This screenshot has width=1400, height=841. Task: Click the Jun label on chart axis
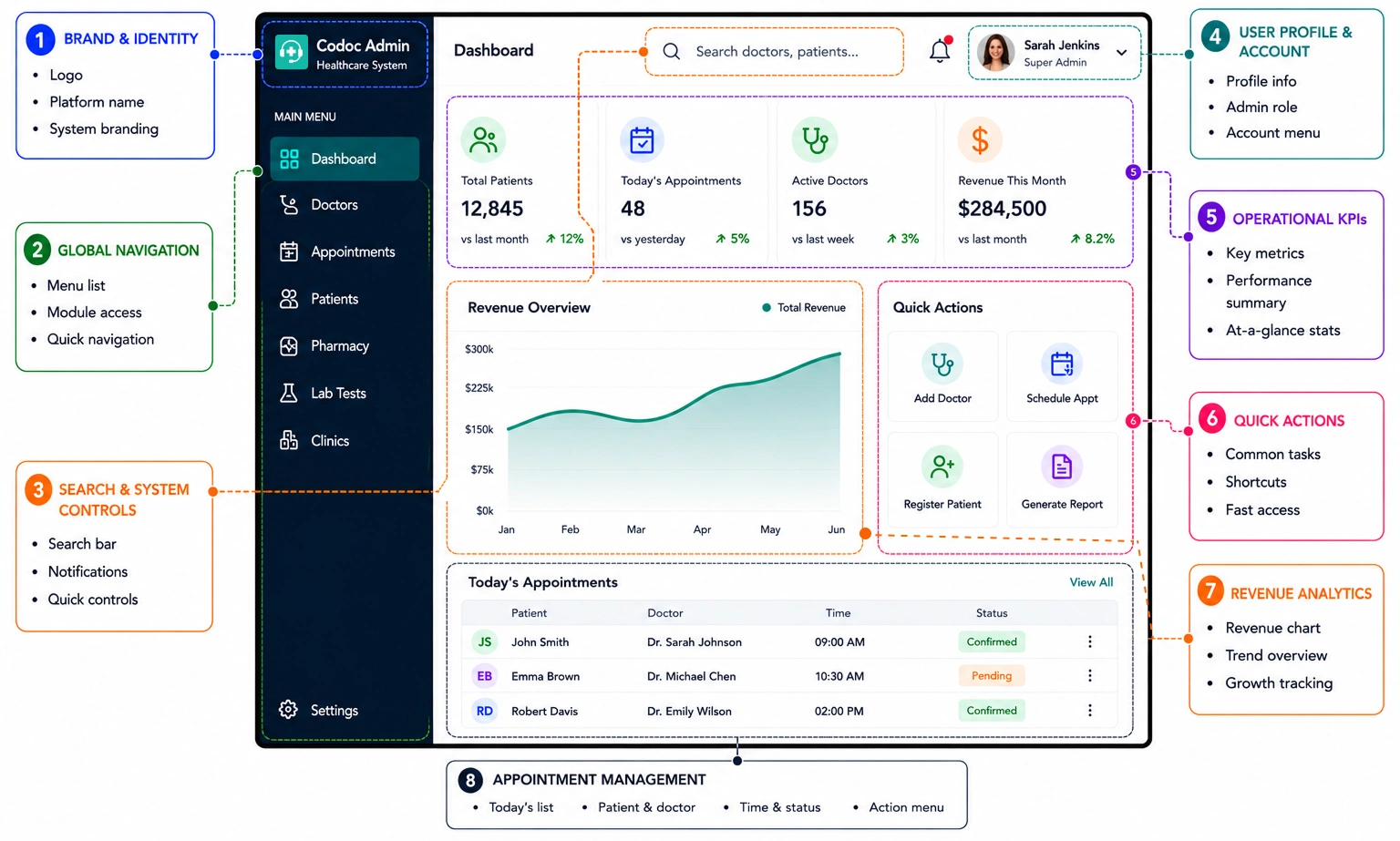click(x=836, y=529)
